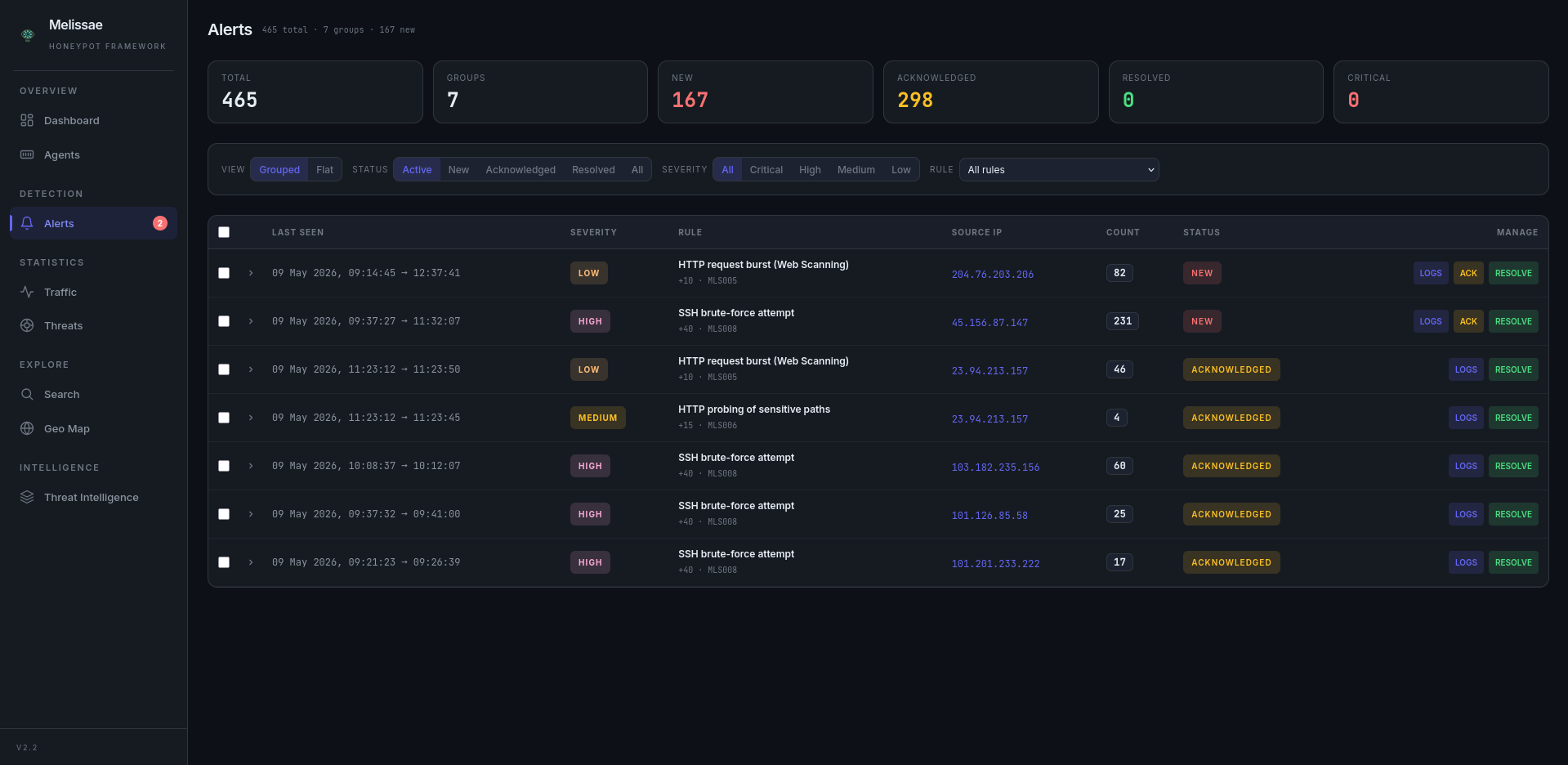Click the Melissae logo icon
The width and height of the screenshot is (1568, 765).
click(28, 34)
